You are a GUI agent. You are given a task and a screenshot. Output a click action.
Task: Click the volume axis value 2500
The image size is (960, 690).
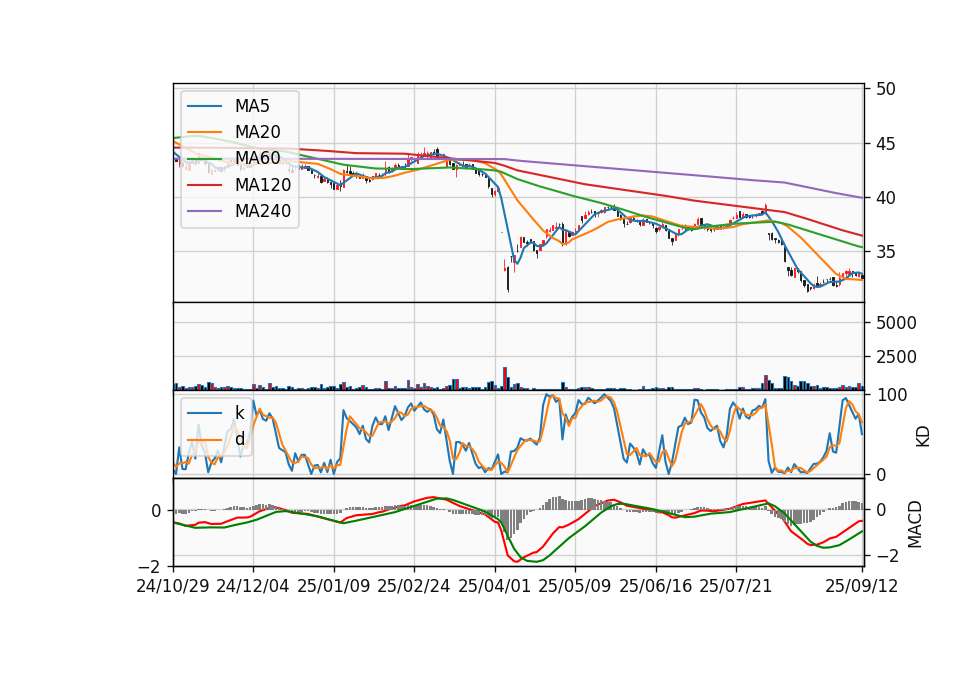coord(896,356)
